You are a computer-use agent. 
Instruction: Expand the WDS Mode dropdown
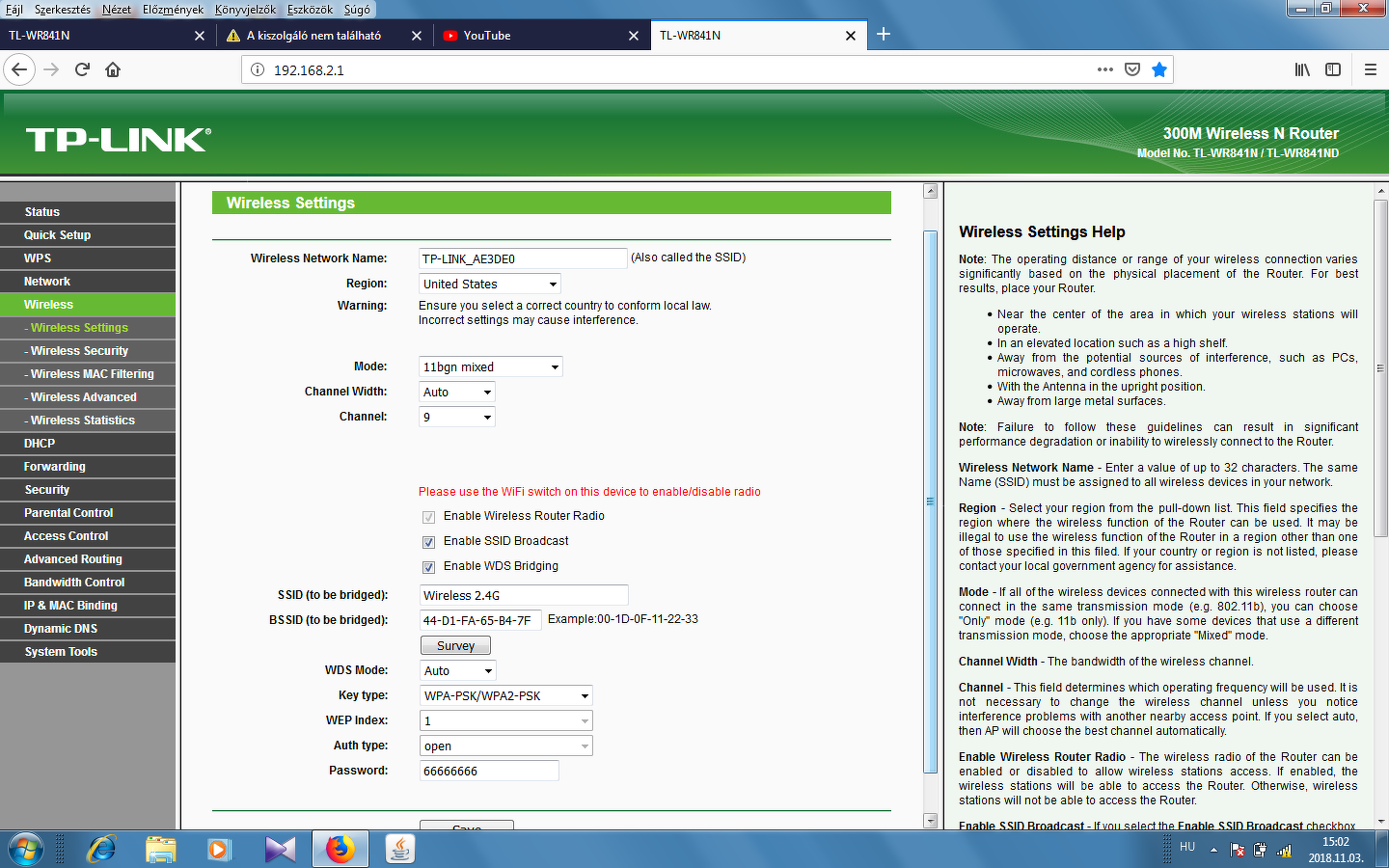click(x=457, y=670)
